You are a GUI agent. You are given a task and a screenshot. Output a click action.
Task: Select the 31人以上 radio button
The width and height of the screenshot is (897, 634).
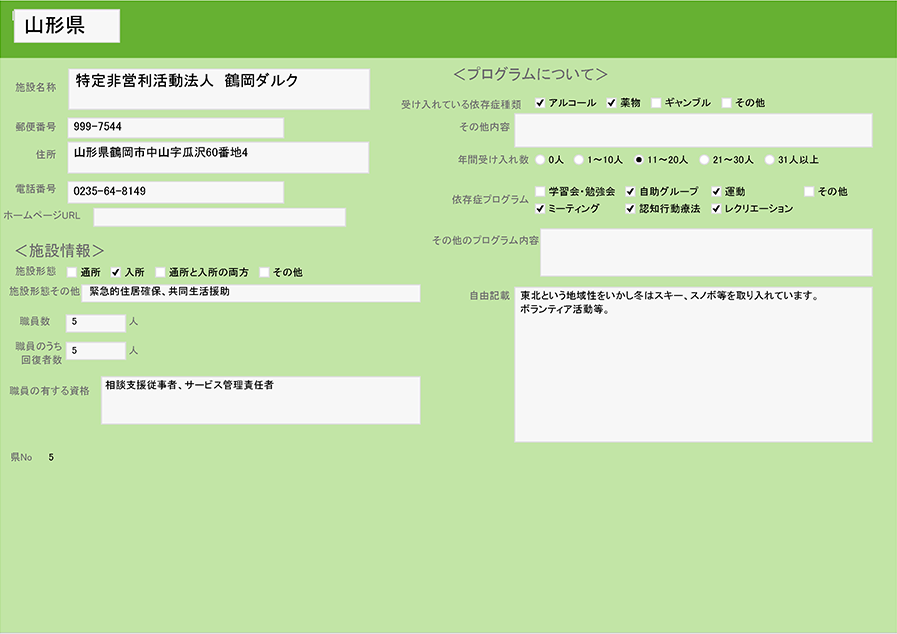[769, 159]
